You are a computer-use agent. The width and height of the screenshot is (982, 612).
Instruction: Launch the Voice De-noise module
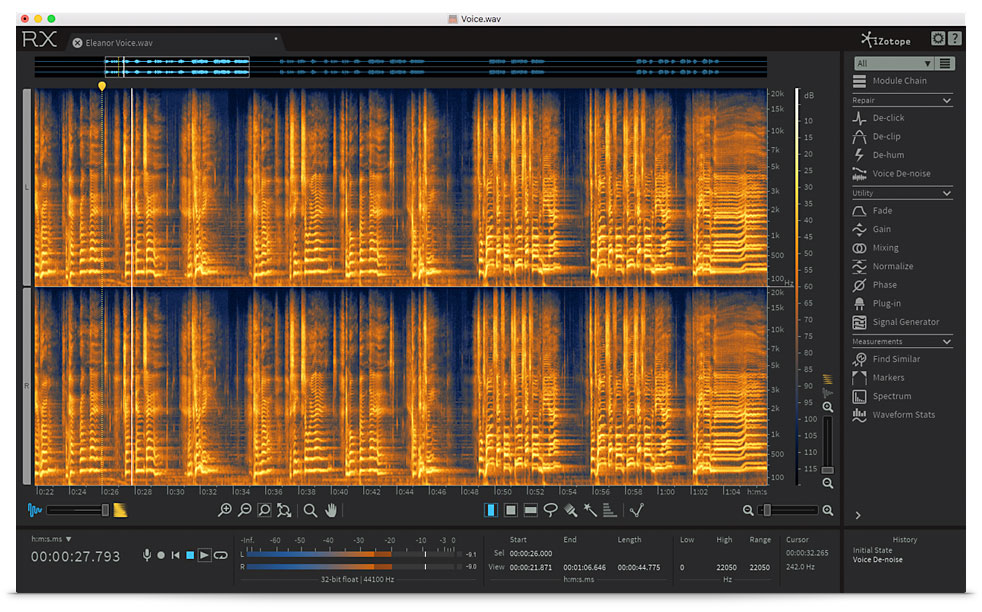click(900, 174)
